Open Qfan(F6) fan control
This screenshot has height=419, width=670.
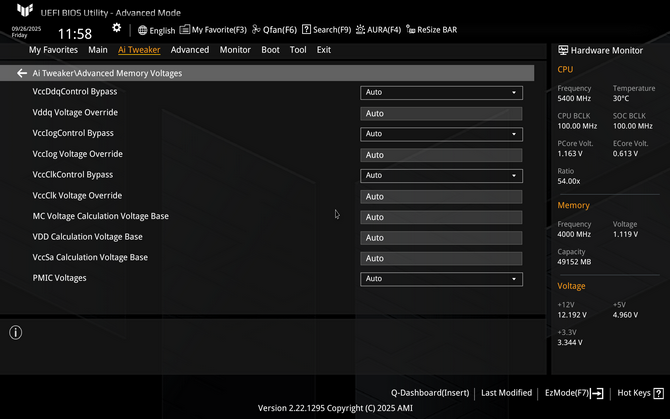(274, 30)
